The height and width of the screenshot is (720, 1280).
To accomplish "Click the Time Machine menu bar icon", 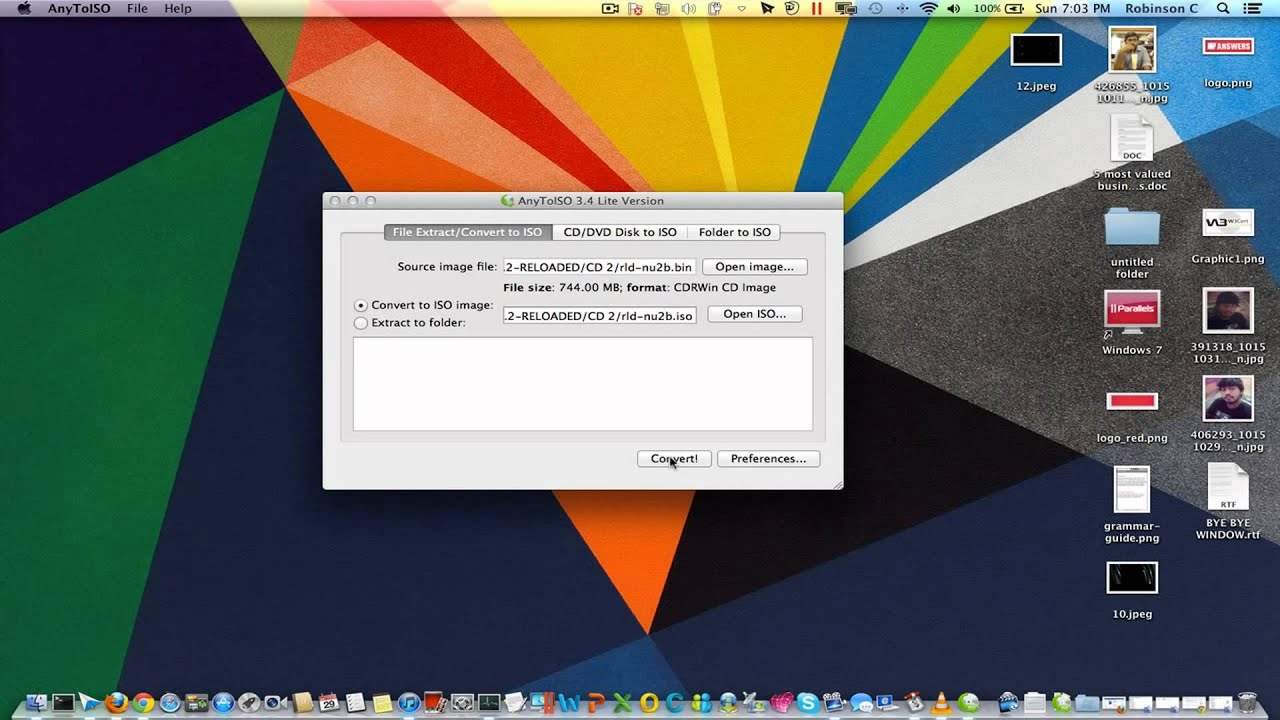I will [x=875, y=8].
